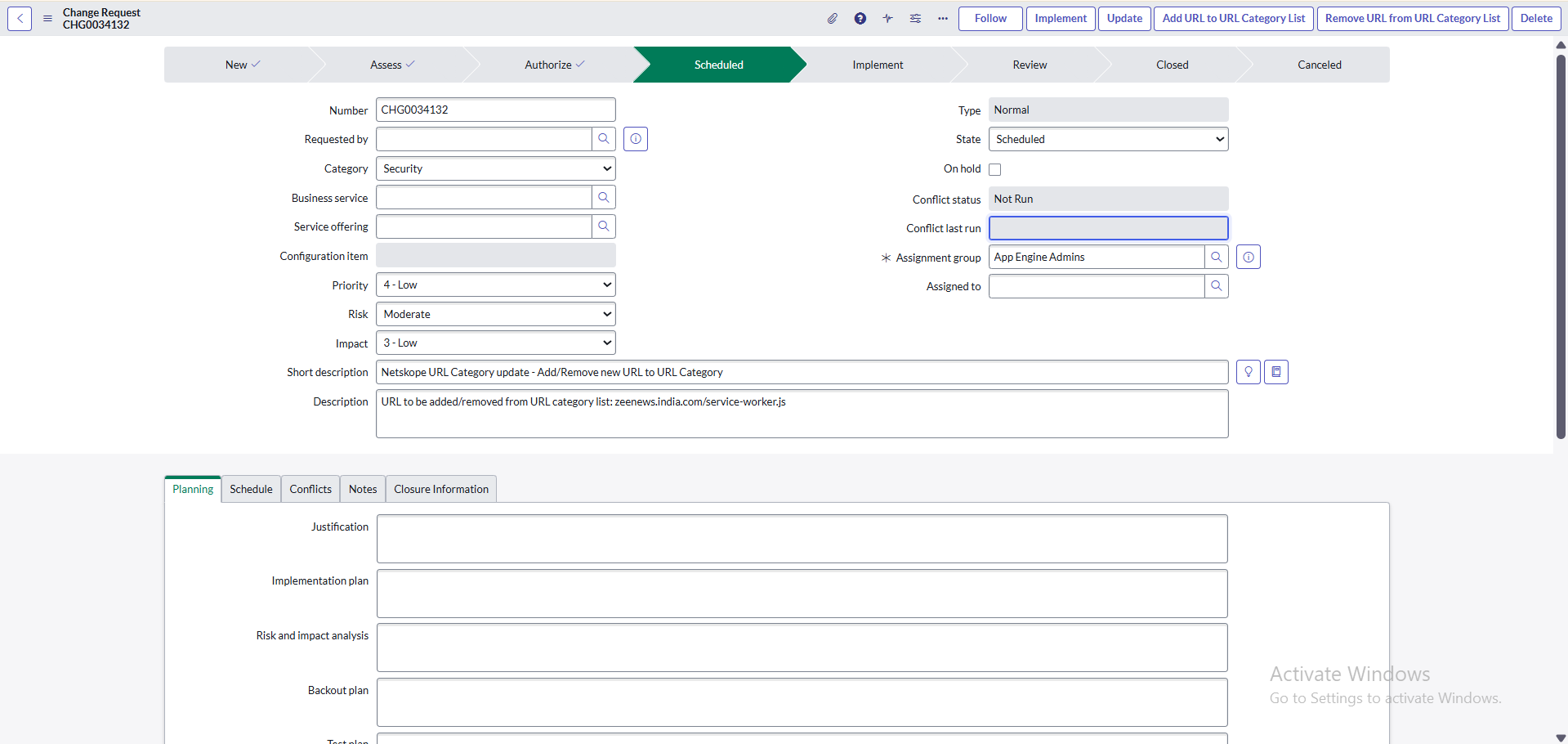Show Requested by record info icon

636,139
